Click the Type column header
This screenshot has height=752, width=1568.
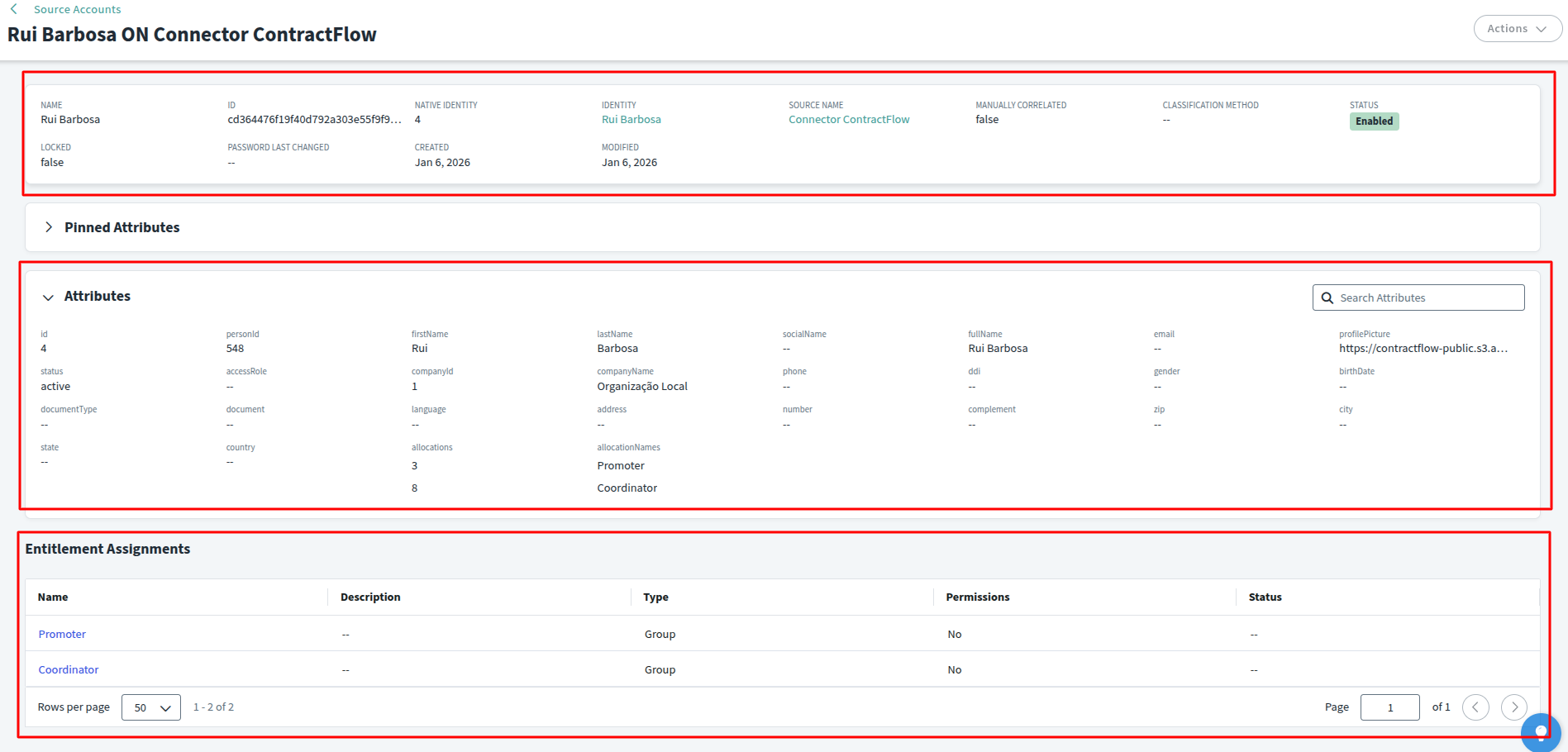[x=655, y=597]
